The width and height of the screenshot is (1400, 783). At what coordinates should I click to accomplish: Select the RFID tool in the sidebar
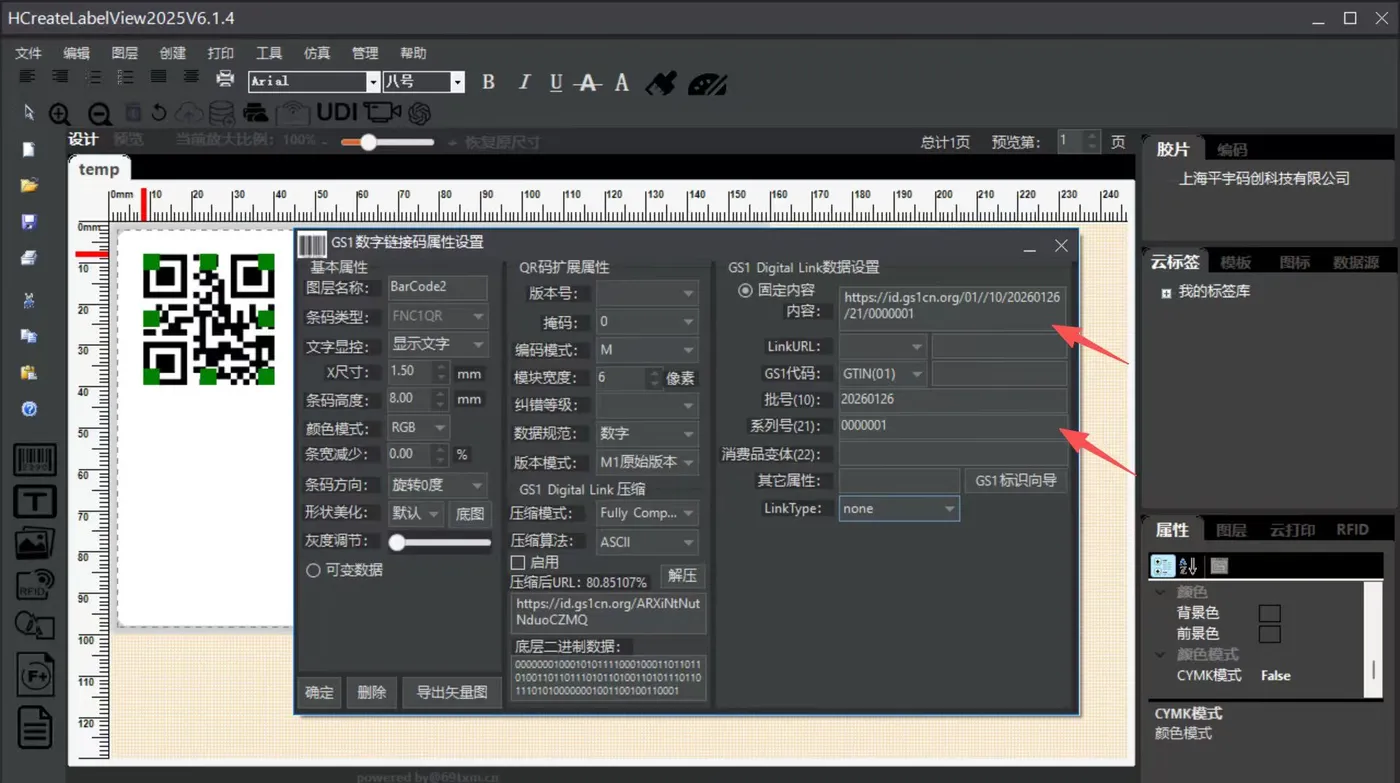pos(35,585)
